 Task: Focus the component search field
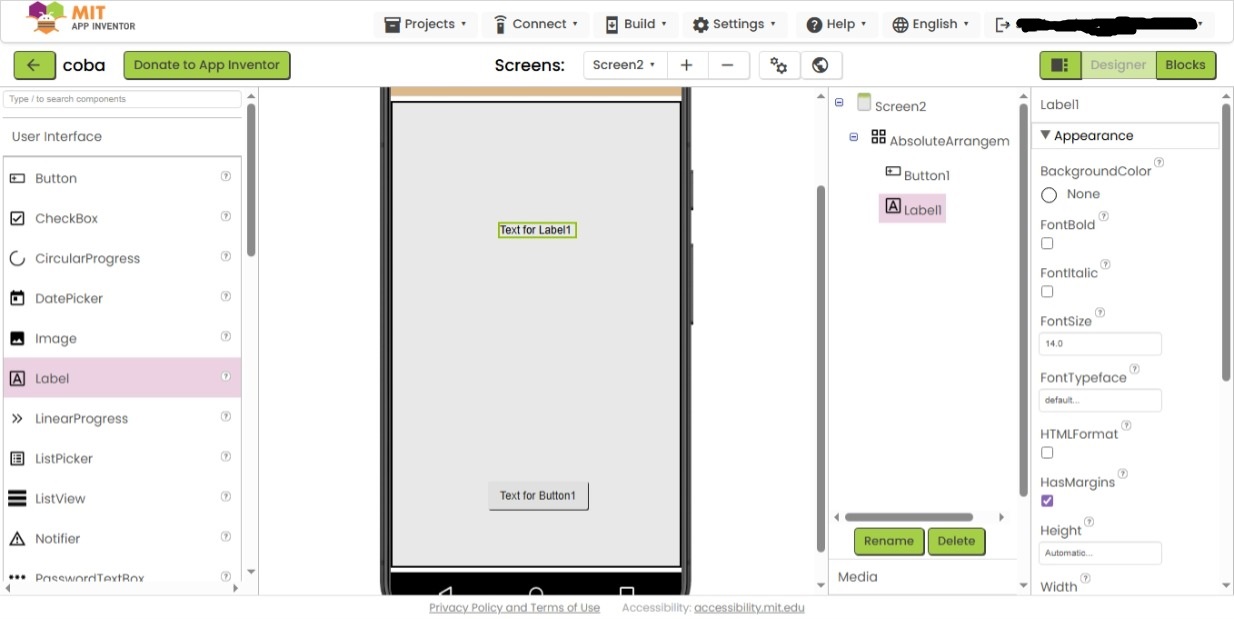[122, 99]
